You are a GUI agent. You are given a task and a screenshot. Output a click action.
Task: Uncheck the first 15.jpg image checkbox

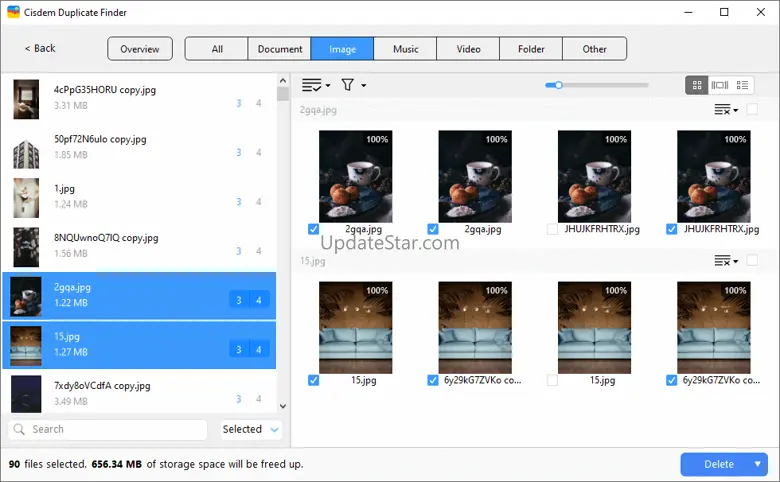coord(313,380)
